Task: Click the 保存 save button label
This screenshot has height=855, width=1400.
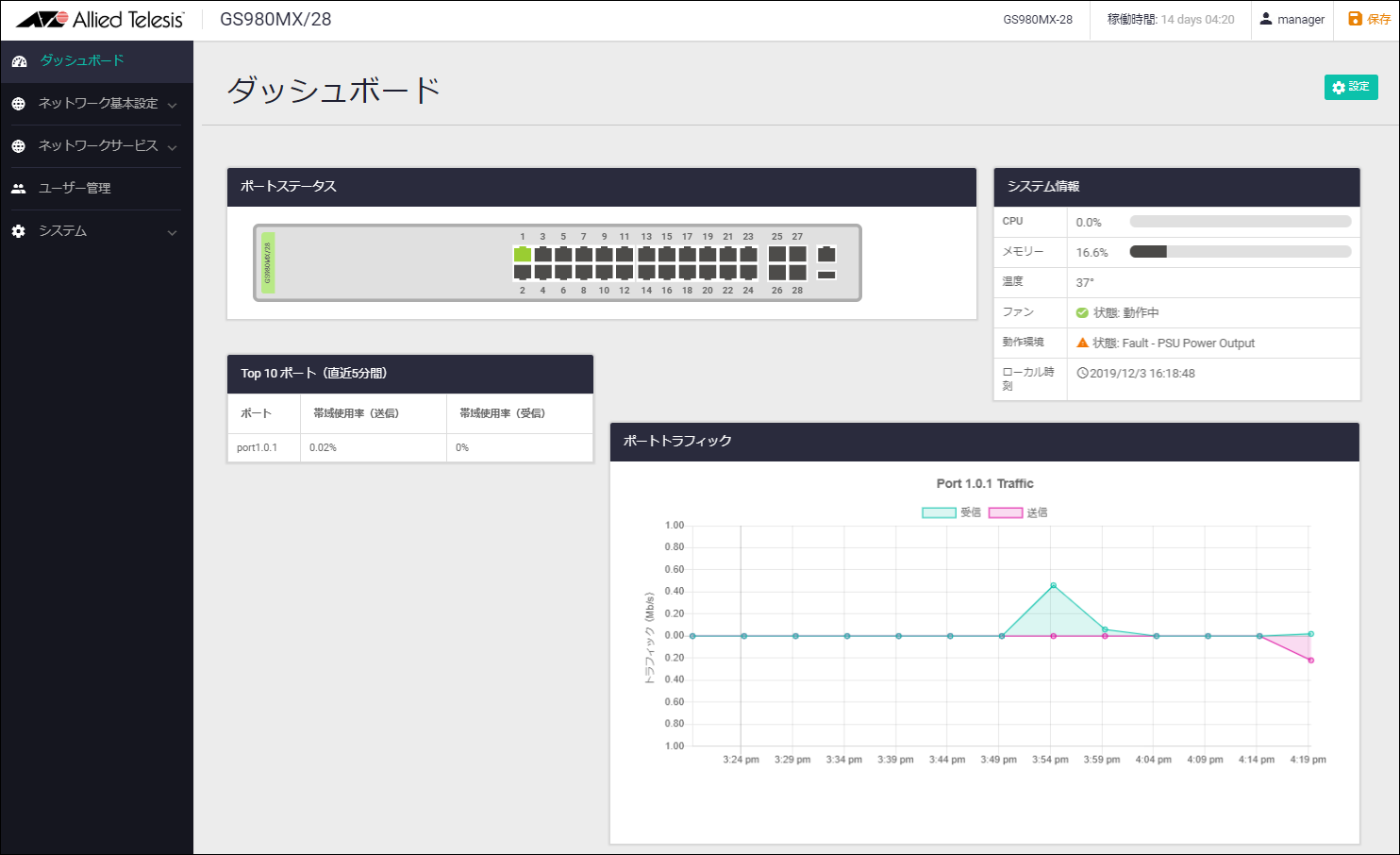Action: tap(1378, 19)
